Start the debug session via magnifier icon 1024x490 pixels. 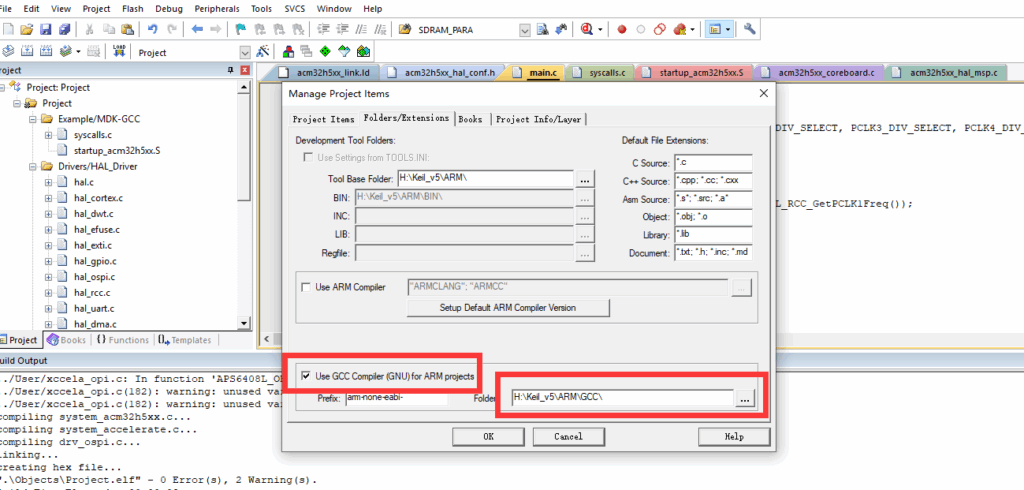(586, 29)
